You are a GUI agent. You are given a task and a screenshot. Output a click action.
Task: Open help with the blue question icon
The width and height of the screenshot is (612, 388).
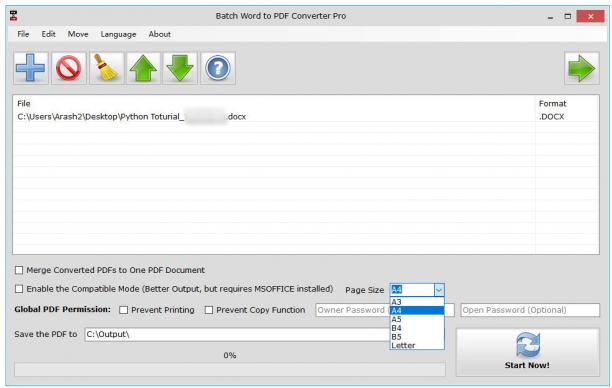click(x=218, y=68)
